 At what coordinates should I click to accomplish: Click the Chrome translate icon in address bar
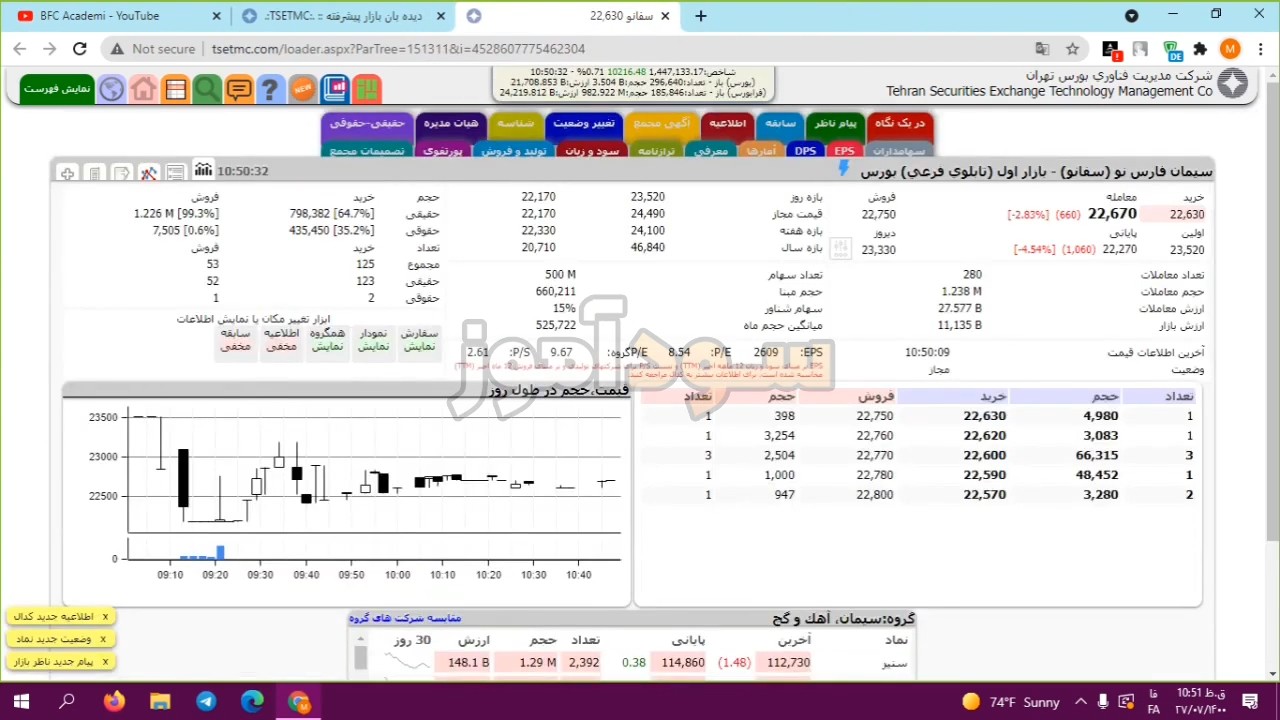pyautogui.click(x=1042, y=48)
